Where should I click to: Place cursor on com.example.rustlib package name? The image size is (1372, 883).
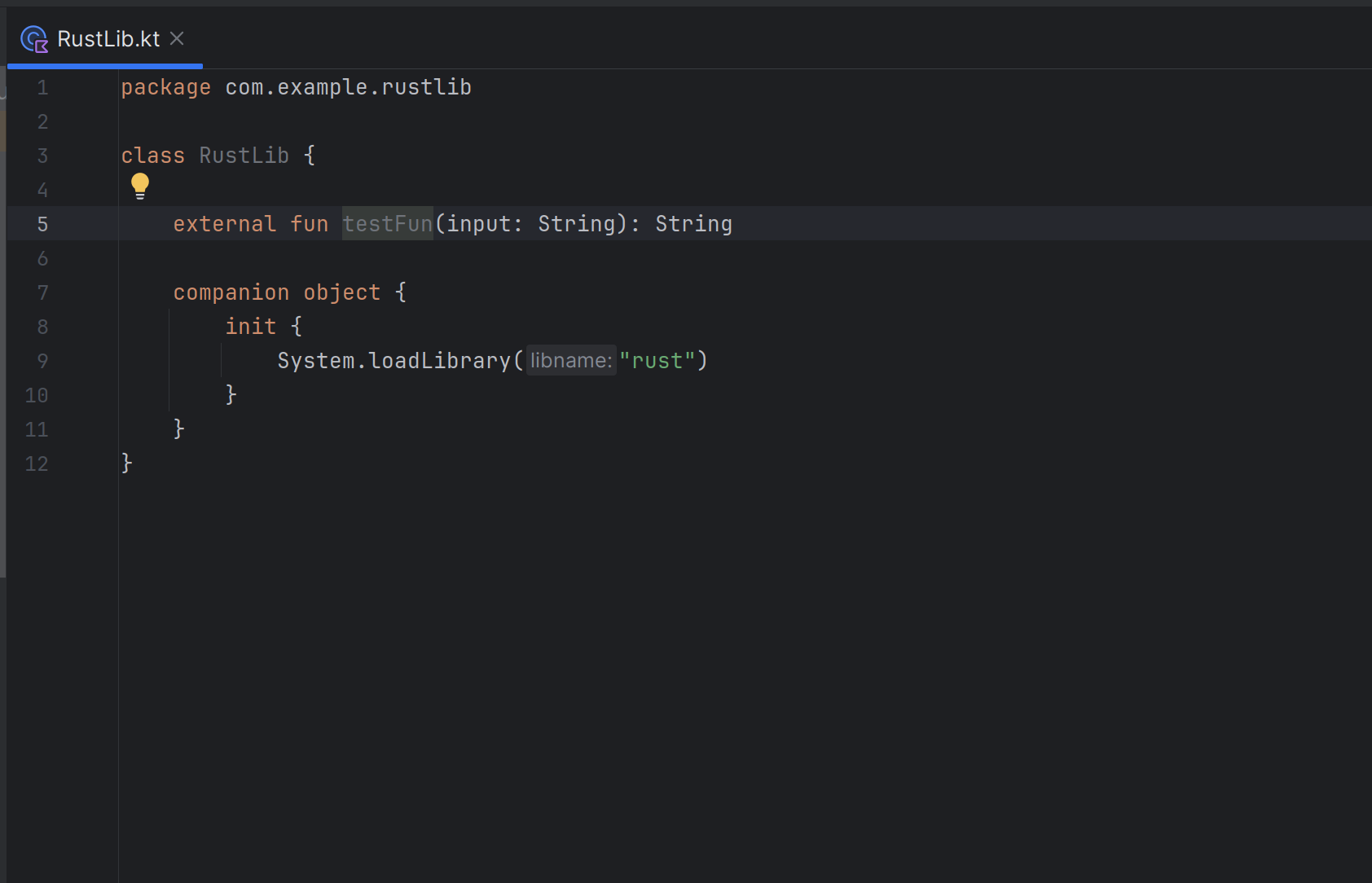coord(349,87)
